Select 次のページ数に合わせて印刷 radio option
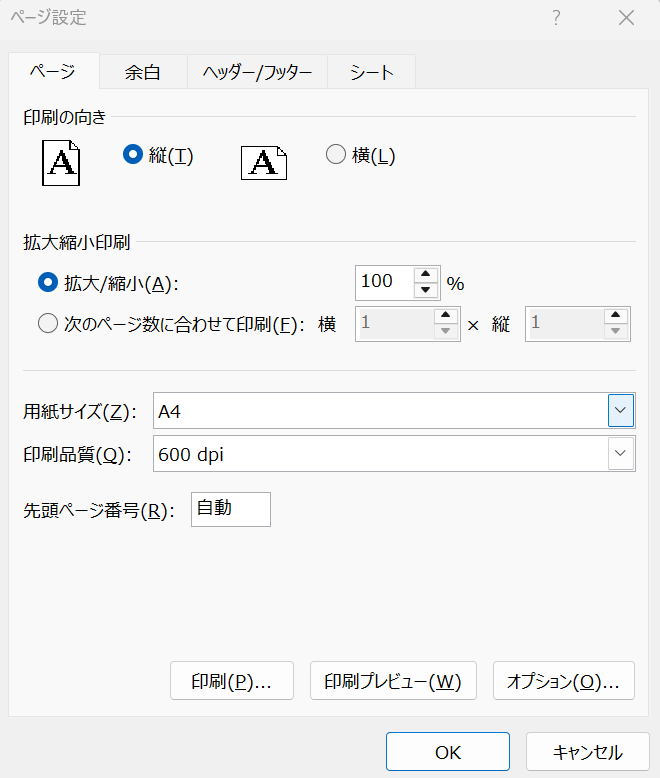Viewport: 660px width, 778px height. pyautogui.click(x=47, y=323)
